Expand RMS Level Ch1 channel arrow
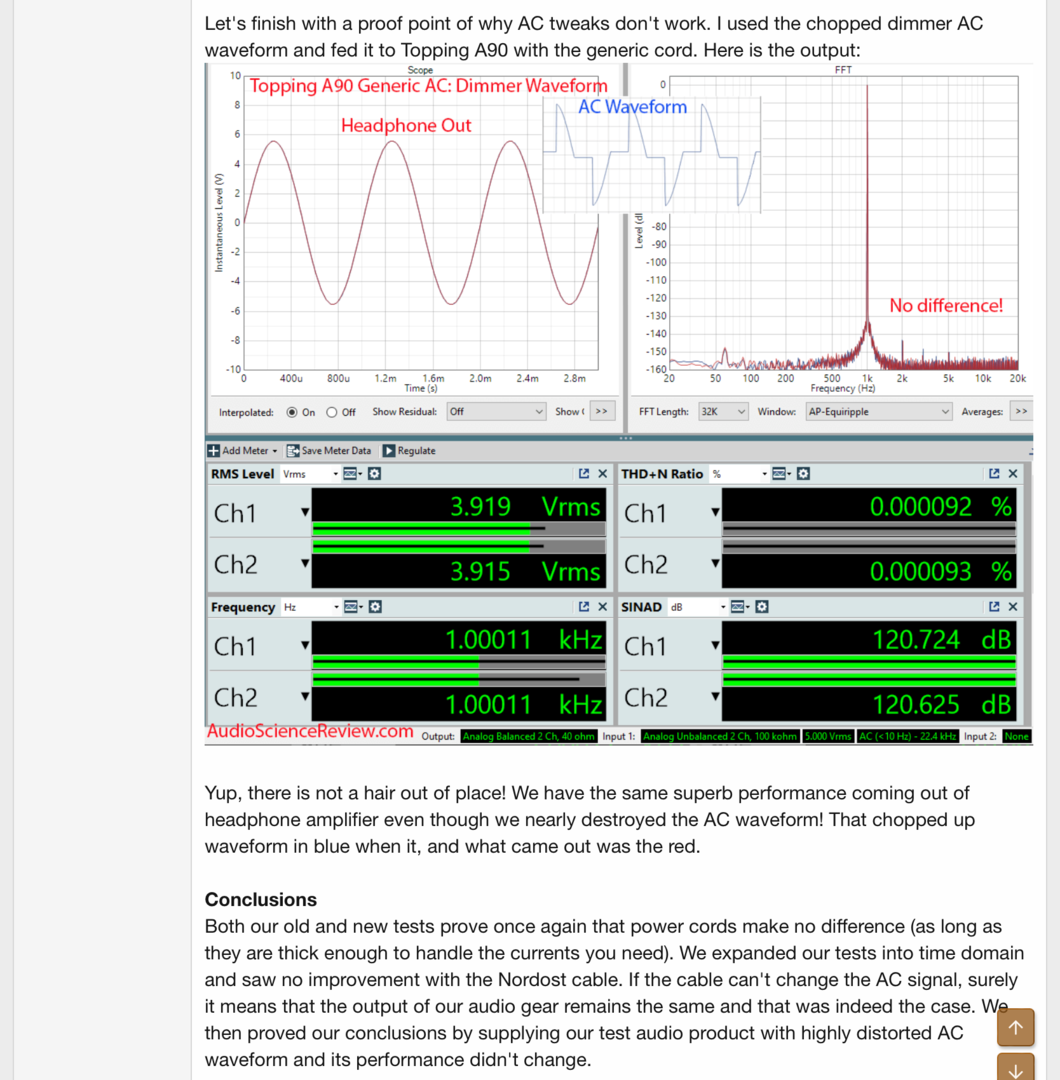The height and width of the screenshot is (1080, 1060). click(304, 512)
